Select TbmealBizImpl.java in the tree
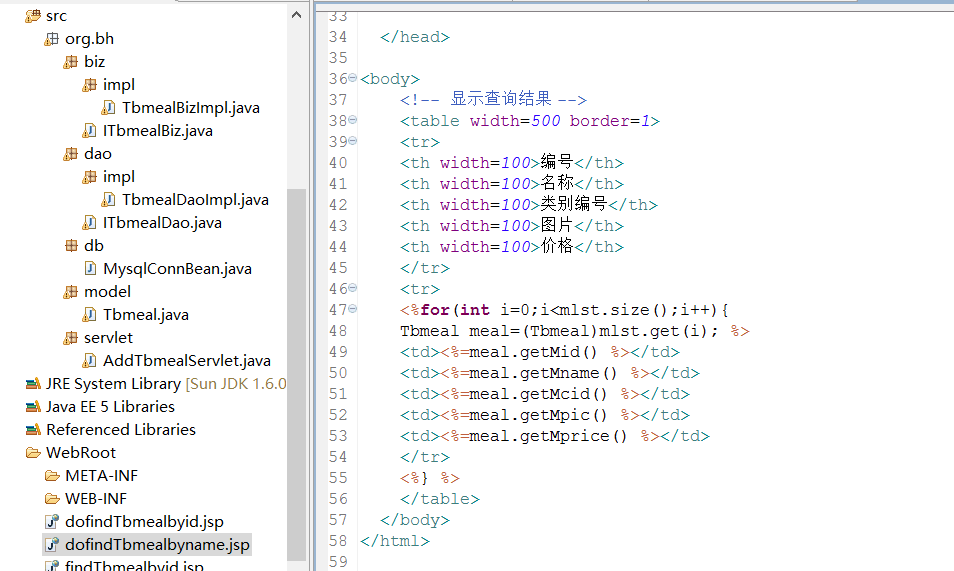Image resolution: width=954 pixels, height=571 pixels. tap(190, 108)
